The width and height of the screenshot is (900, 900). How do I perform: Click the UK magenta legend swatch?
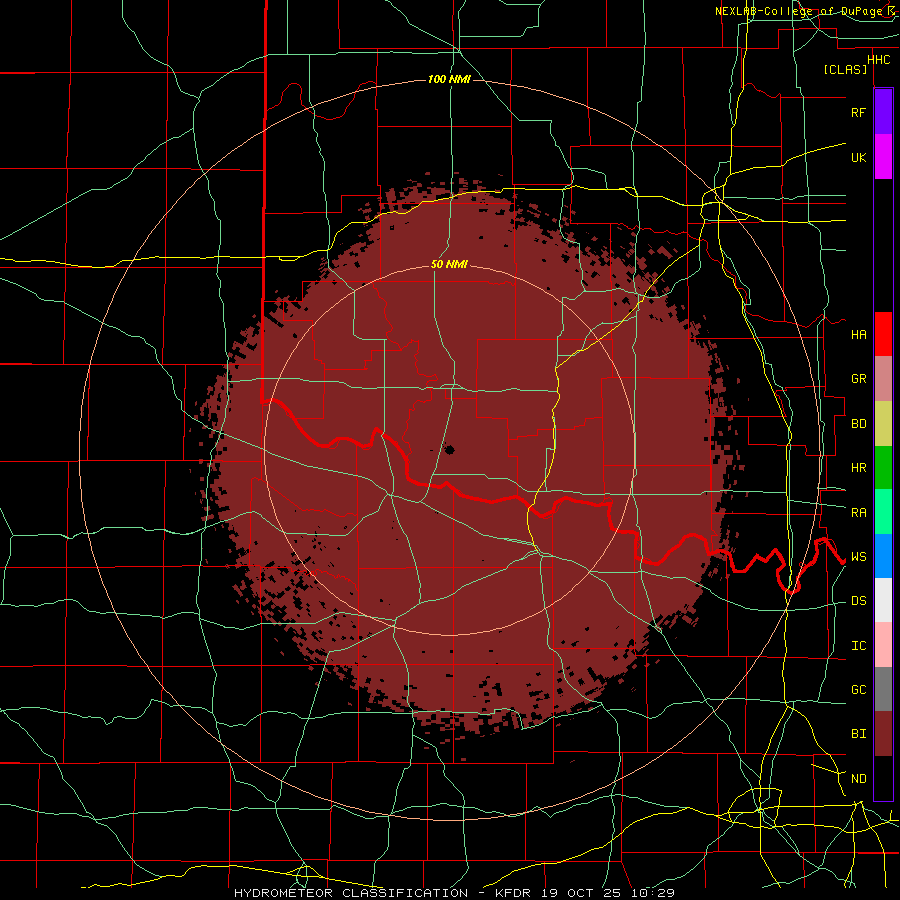coord(883,157)
